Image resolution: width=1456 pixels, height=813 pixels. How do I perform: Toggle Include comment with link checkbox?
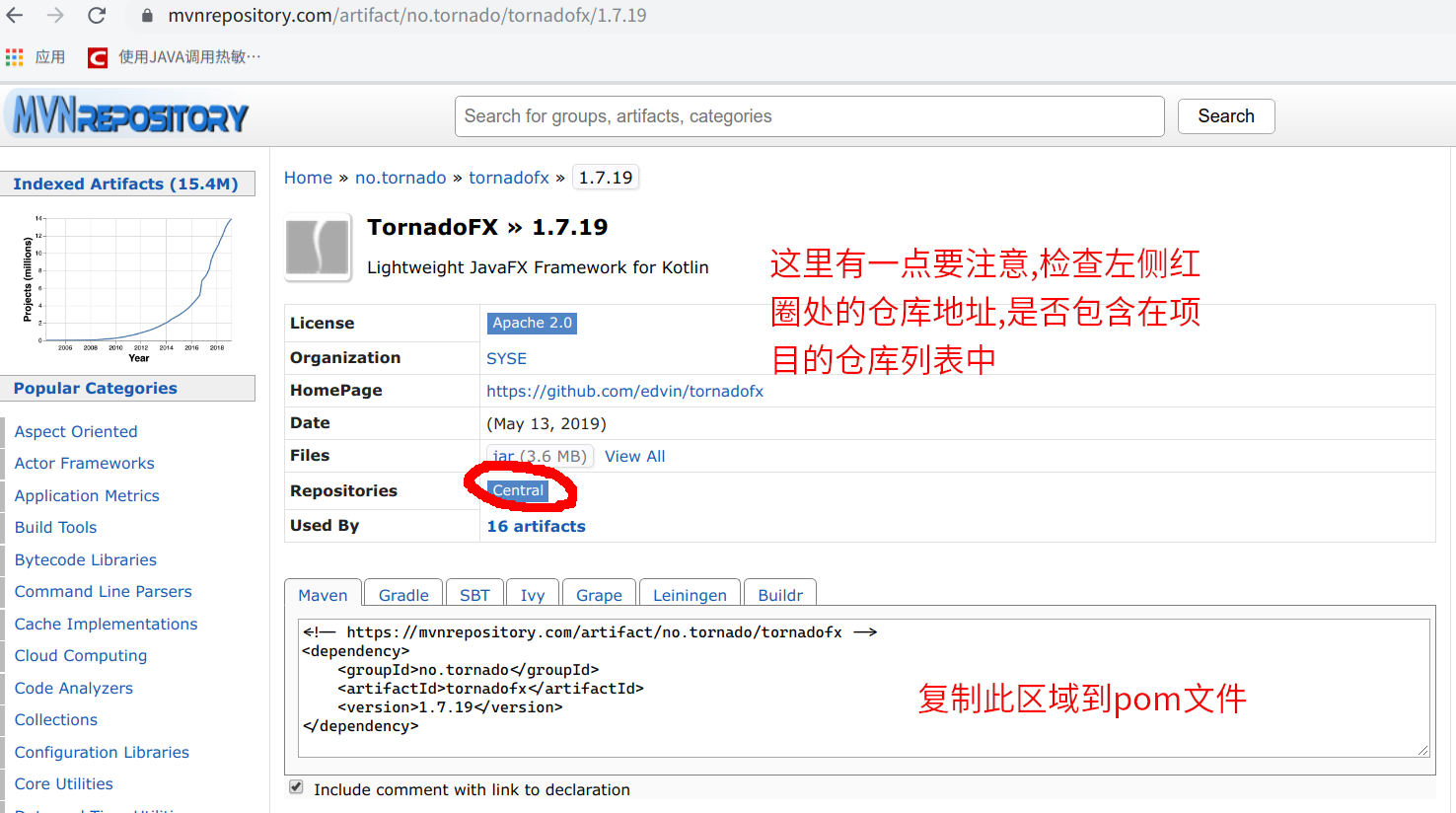tap(296, 787)
